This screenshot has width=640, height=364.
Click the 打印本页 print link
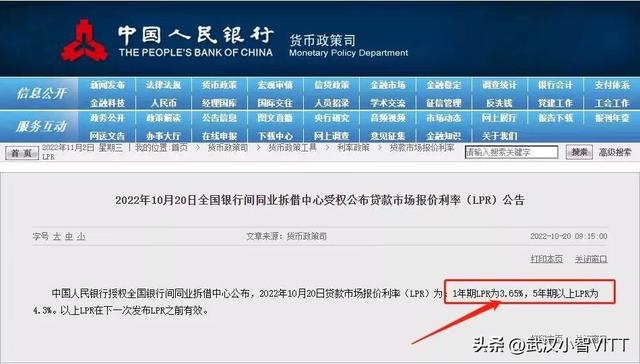(547, 259)
